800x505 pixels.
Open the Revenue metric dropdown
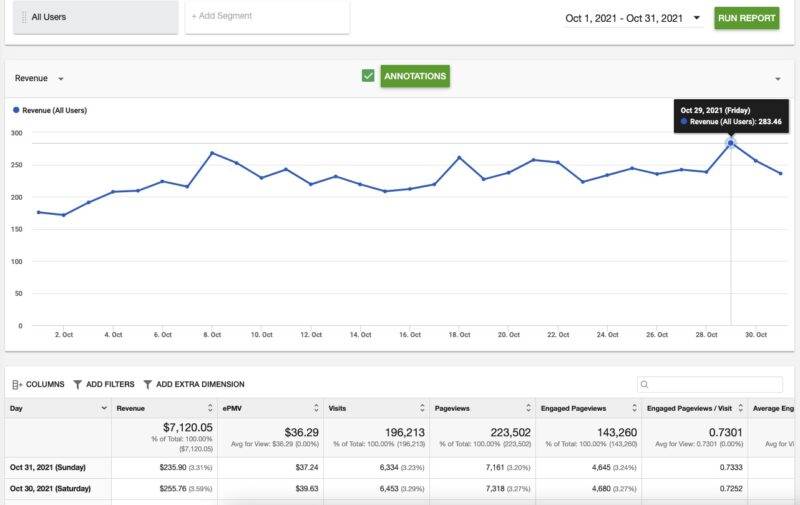(39, 79)
